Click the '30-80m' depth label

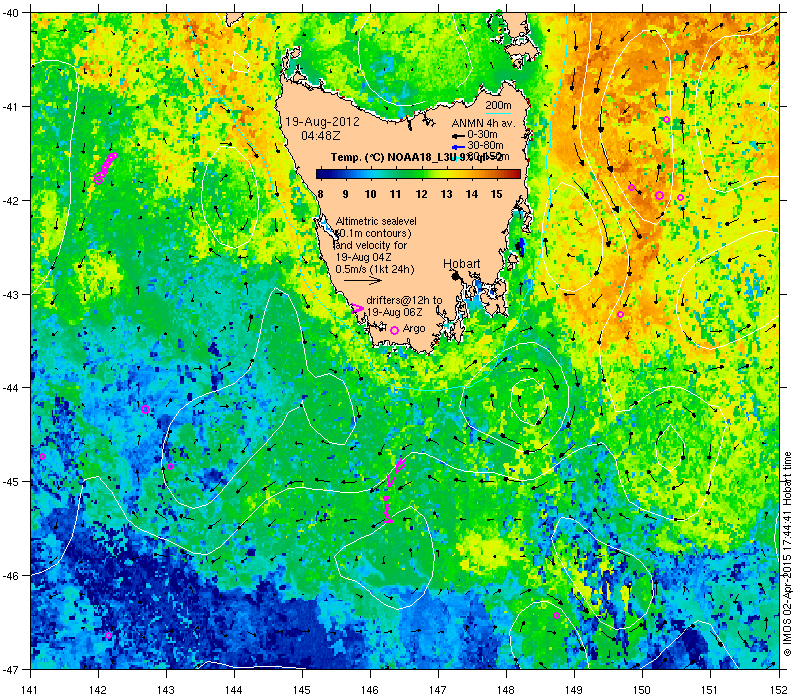pyautogui.click(x=485, y=145)
